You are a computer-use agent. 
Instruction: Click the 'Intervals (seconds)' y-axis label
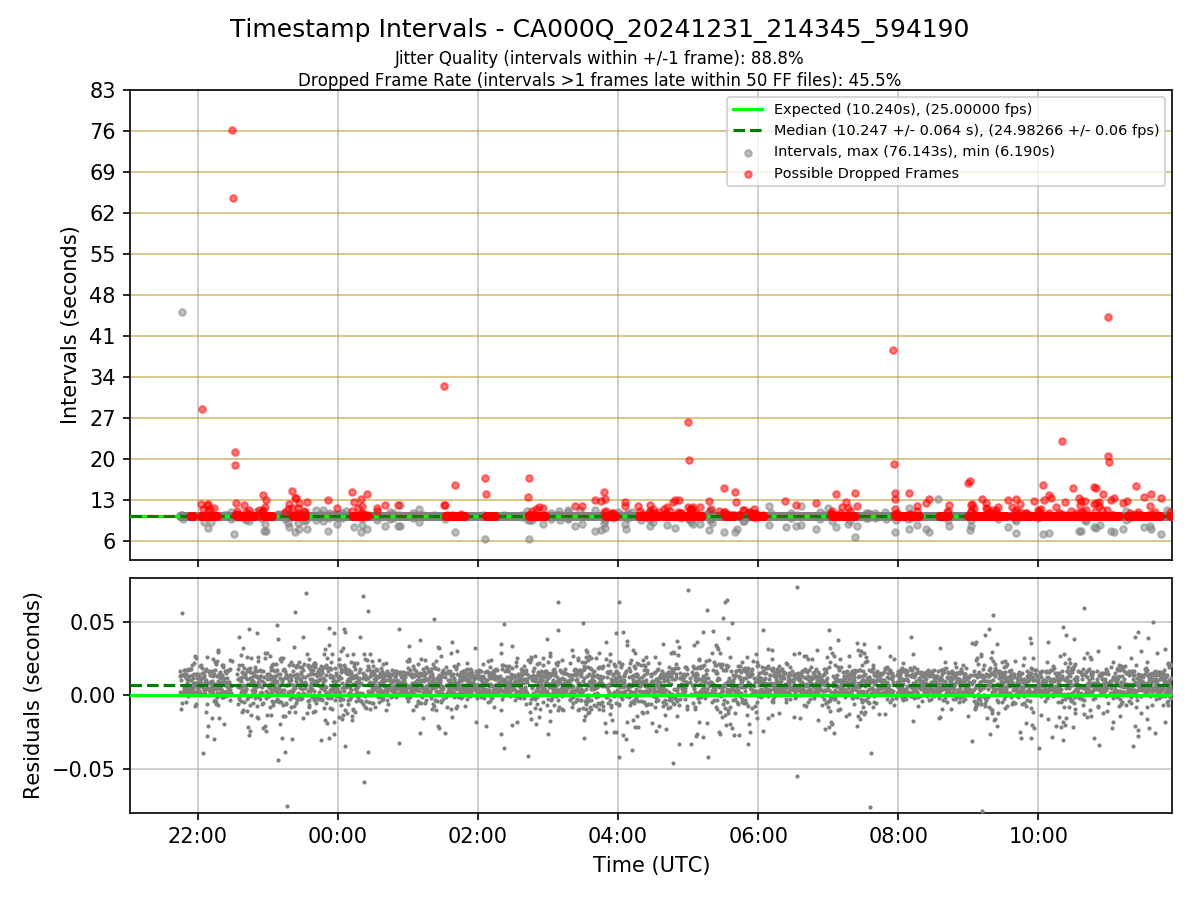click(x=69, y=325)
